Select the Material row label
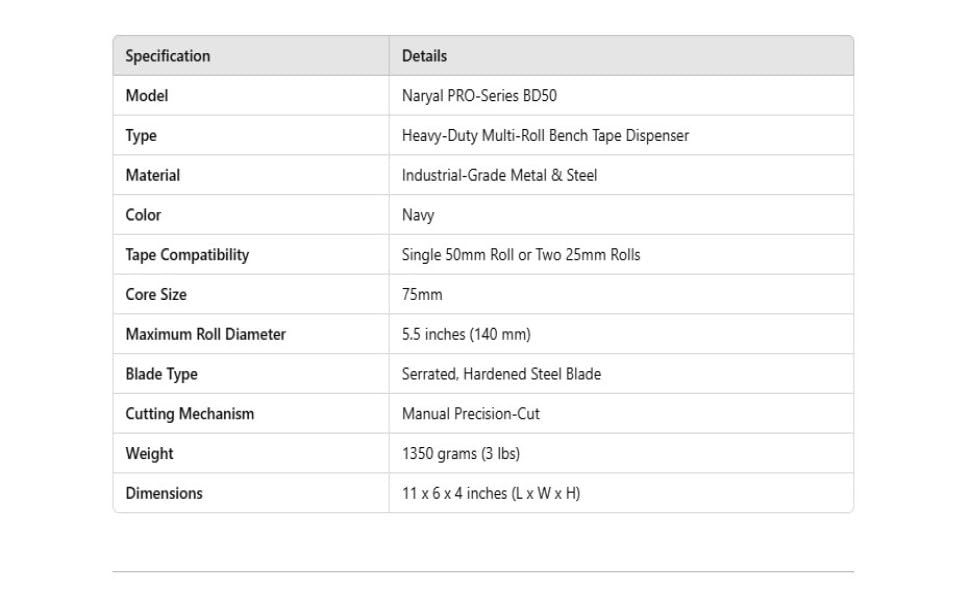 [x=153, y=175]
